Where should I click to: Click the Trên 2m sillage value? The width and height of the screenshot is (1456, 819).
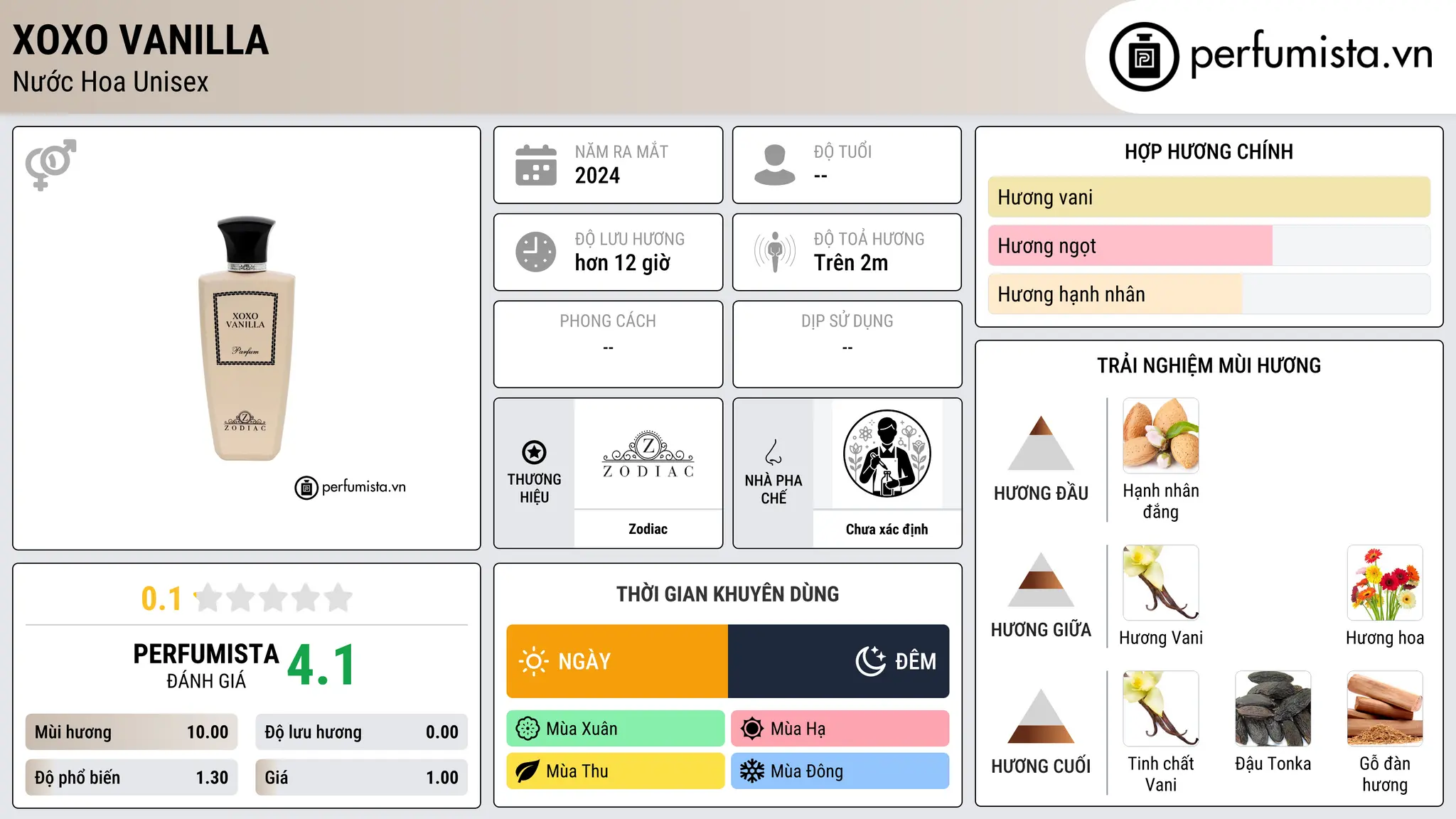[x=851, y=263]
